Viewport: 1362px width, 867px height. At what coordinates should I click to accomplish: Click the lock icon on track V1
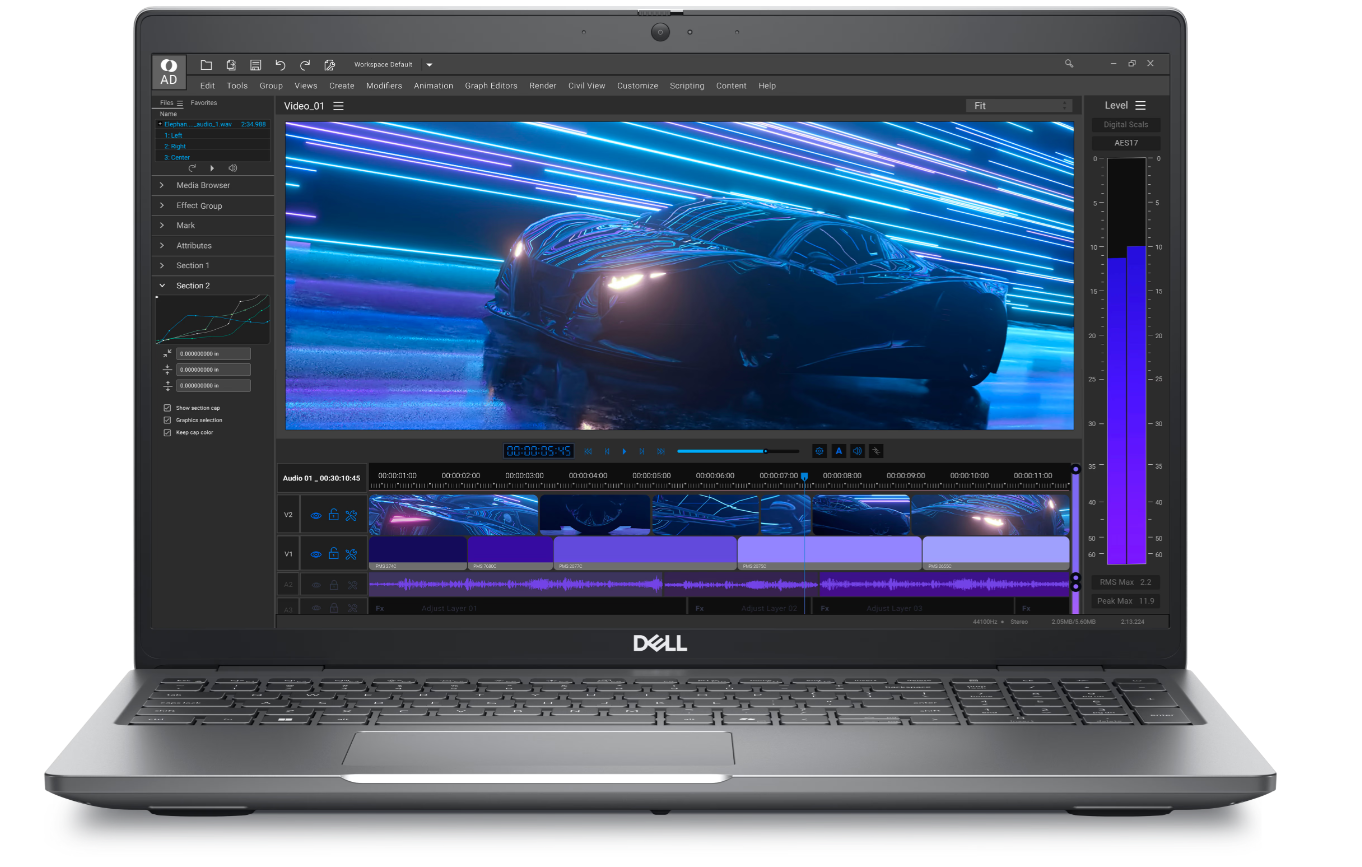(334, 553)
